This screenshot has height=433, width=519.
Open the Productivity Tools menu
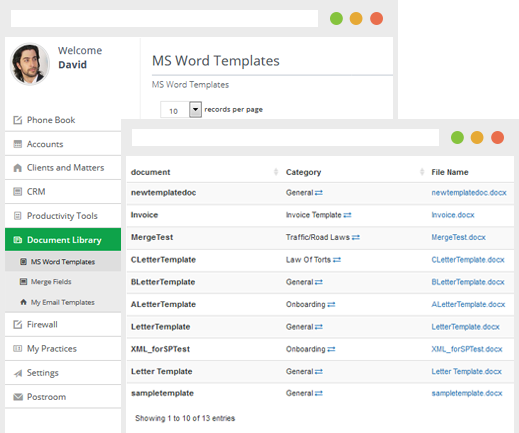tap(63, 216)
